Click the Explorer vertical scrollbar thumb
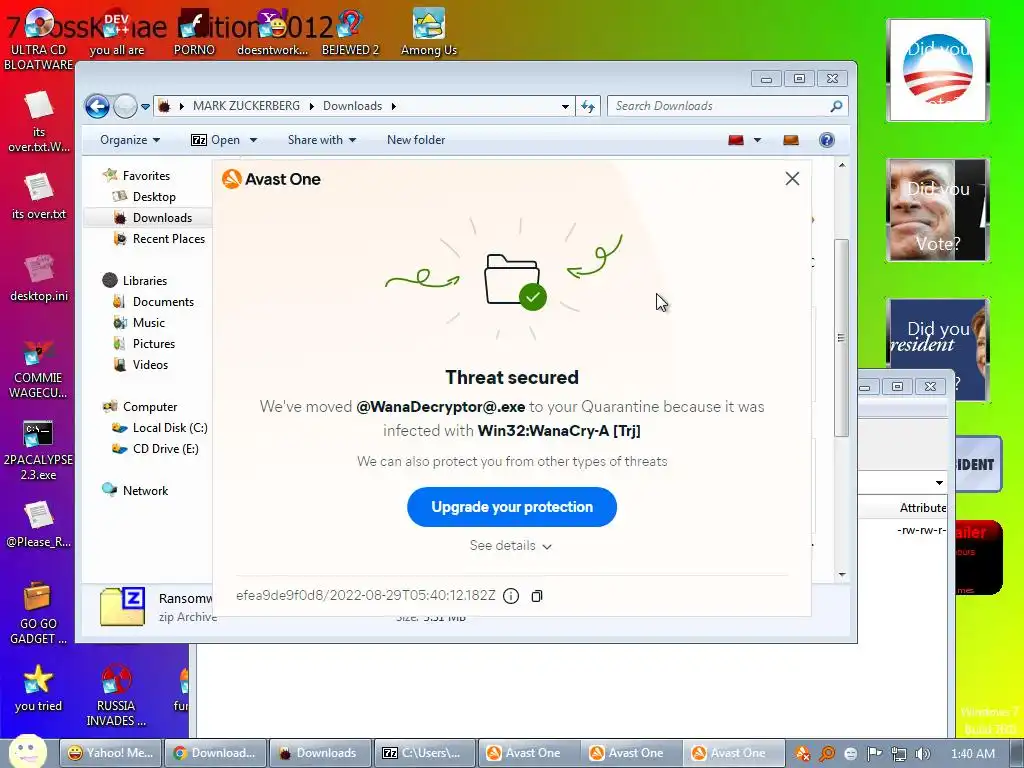1024x768 pixels. tap(842, 338)
